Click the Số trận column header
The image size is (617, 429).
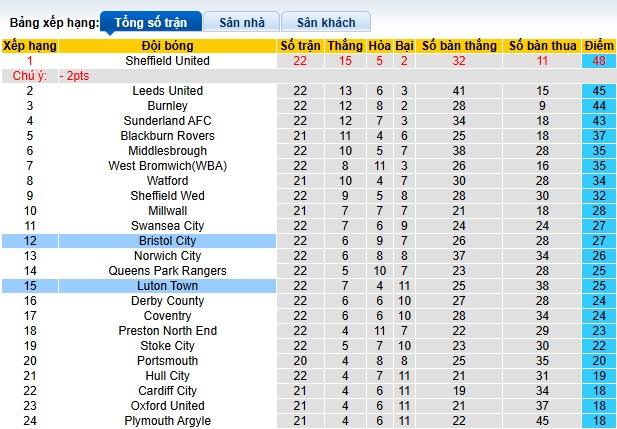pos(300,46)
